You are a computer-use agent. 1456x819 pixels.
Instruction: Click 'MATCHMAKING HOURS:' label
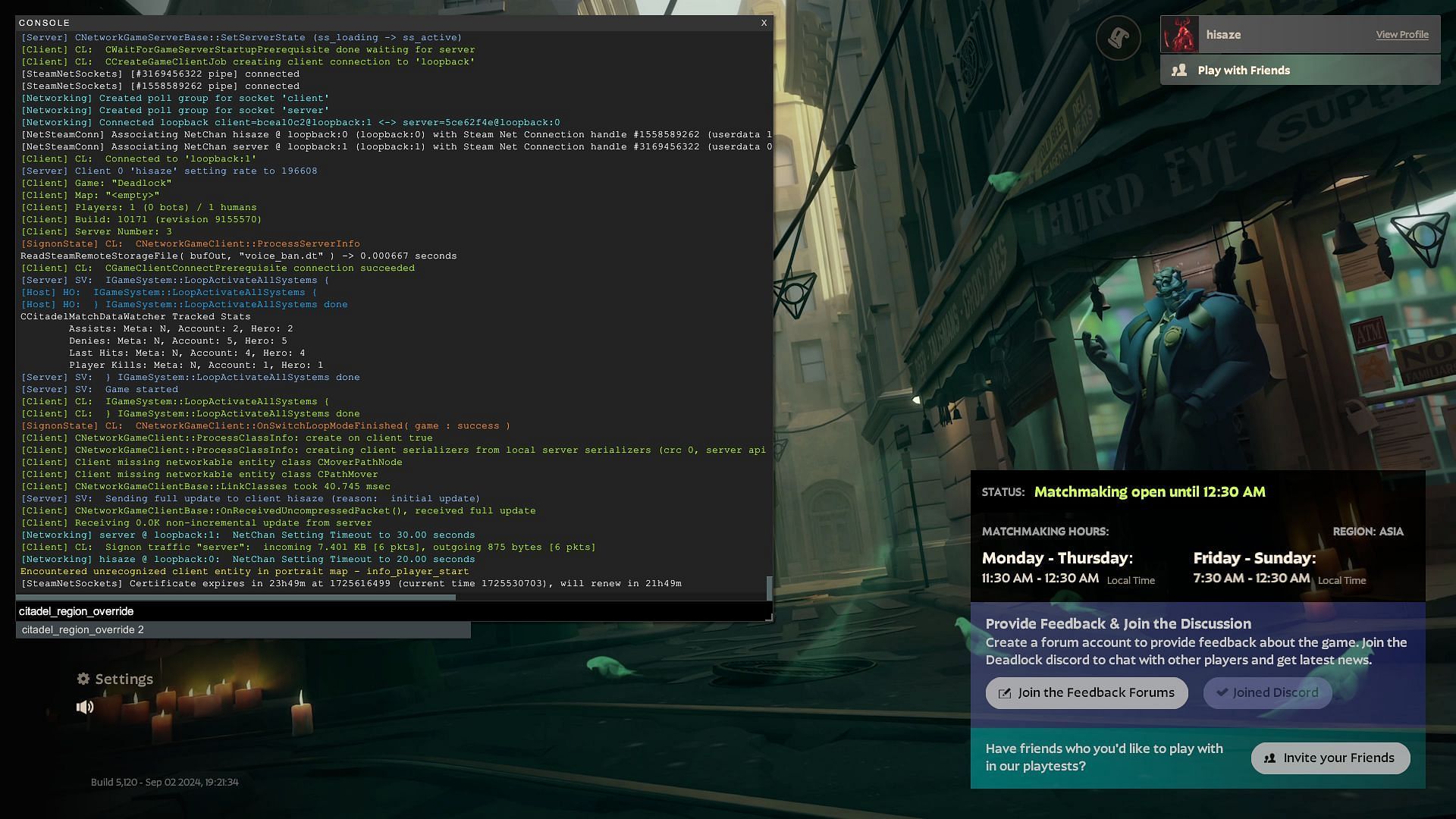(x=1045, y=532)
